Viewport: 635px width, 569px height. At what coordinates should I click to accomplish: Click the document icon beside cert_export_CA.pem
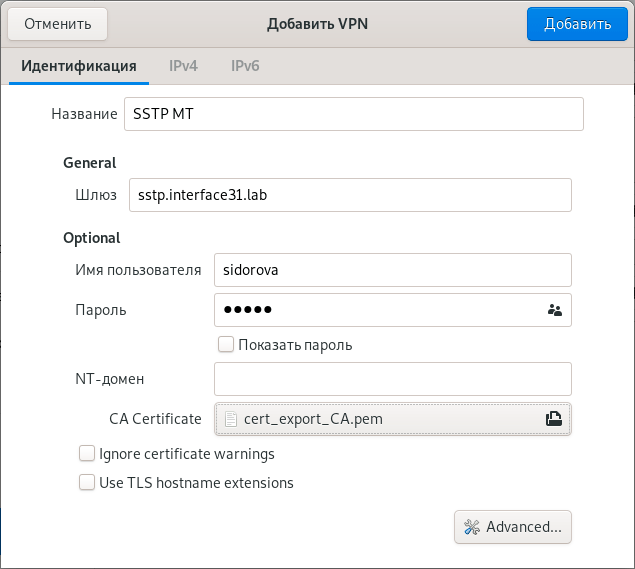click(231, 419)
